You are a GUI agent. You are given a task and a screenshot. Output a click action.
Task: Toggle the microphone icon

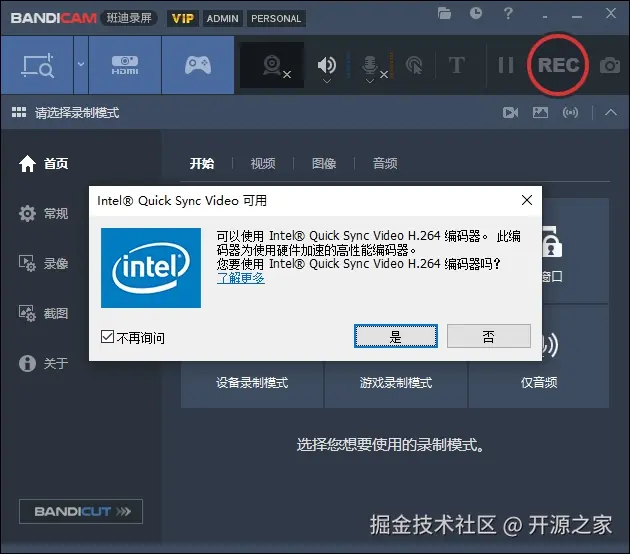point(370,65)
